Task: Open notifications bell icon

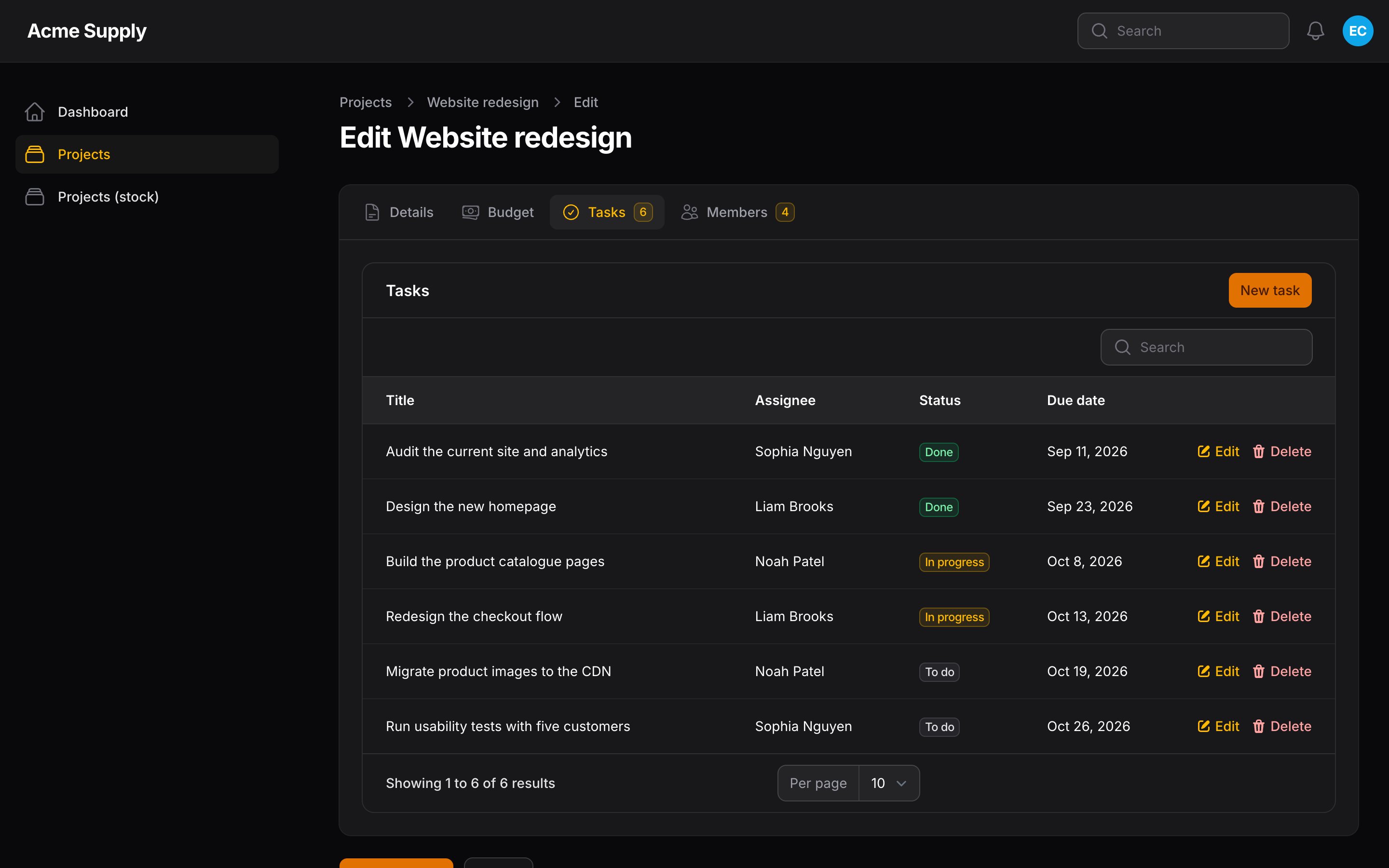Action: 1315,31
